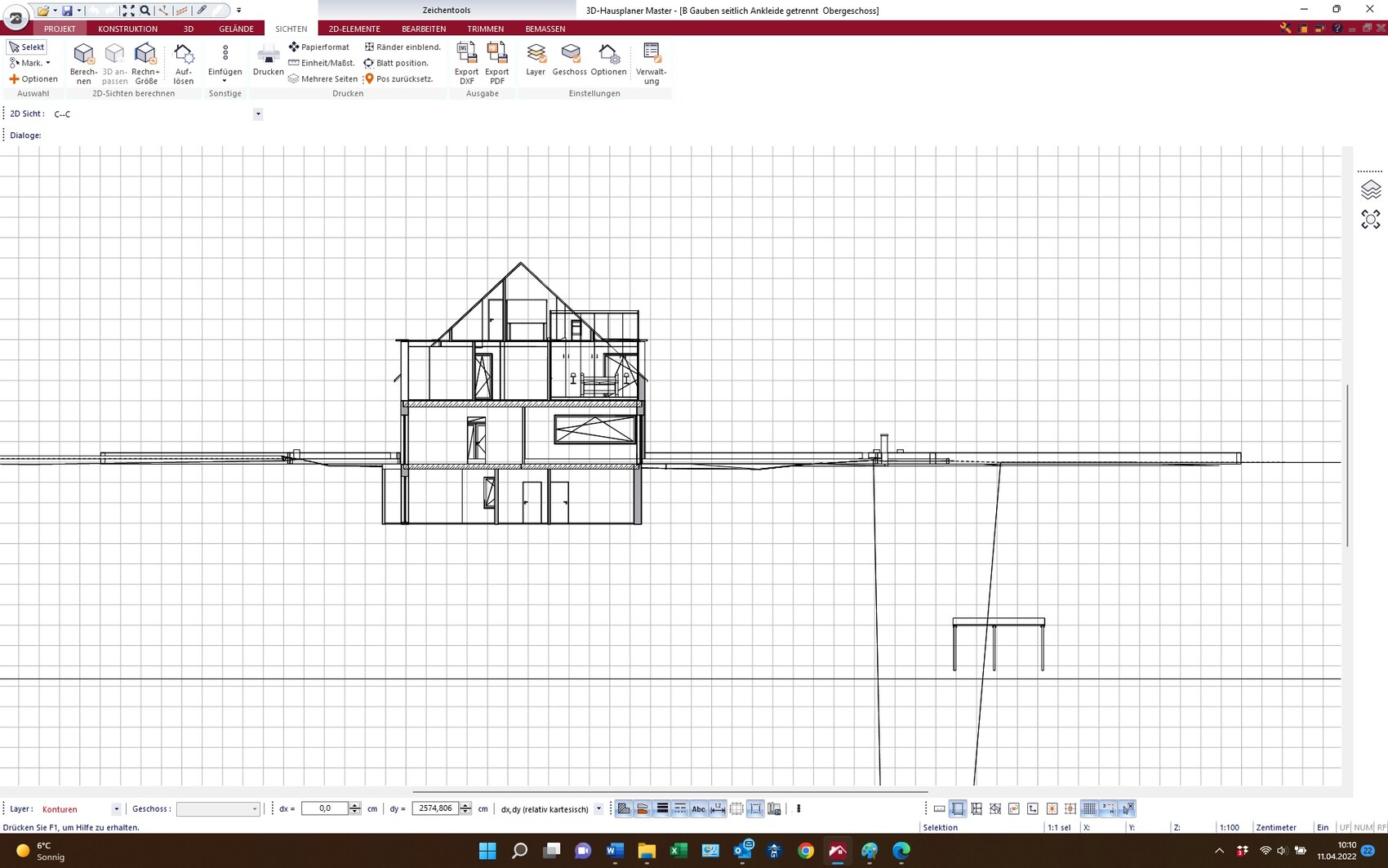Toggle the hatching display button

click(624, 808)
